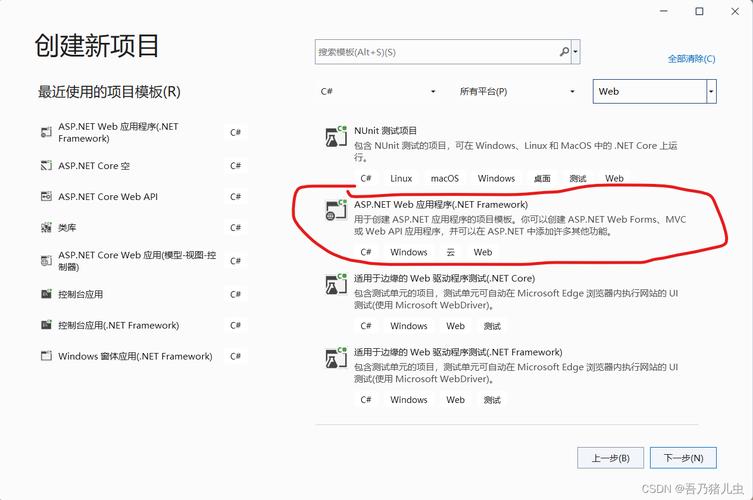Click the Linux tag under NUnit template
Viewport: 753px width, 500px height.
coord(401,178)
